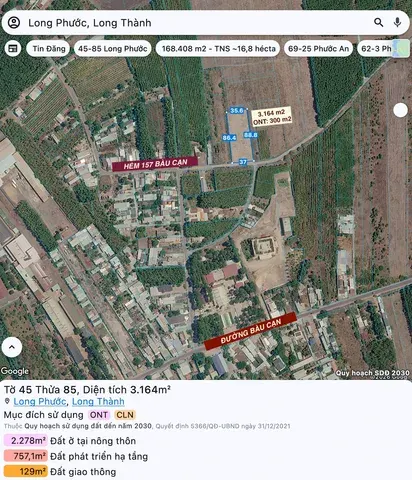The width and height of the screenshot is (412, 480).
Task: Open the Long Phước link
Action: point(40,402)
